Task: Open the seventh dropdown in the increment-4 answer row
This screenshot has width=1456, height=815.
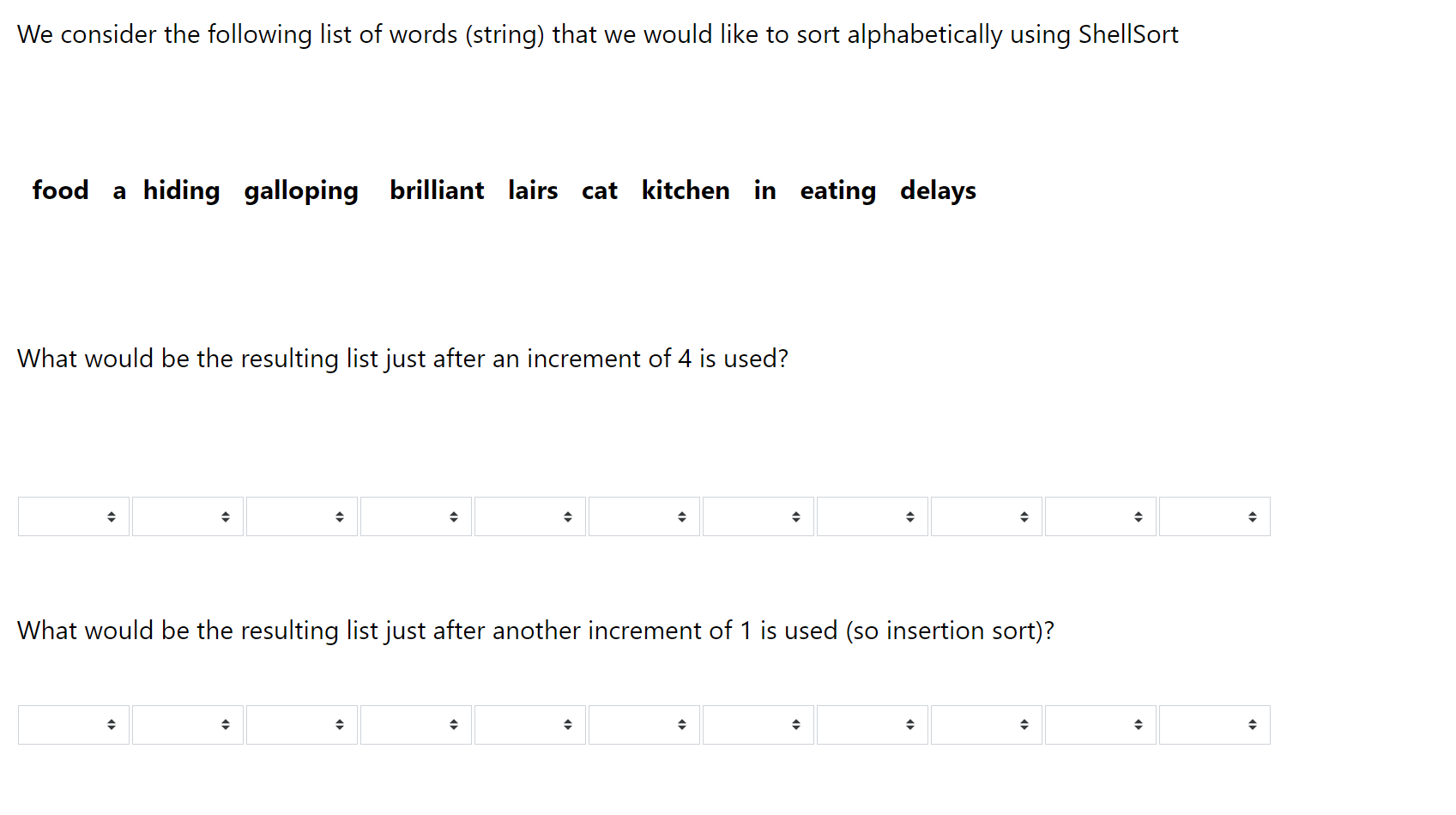Action: click(758, 516)
